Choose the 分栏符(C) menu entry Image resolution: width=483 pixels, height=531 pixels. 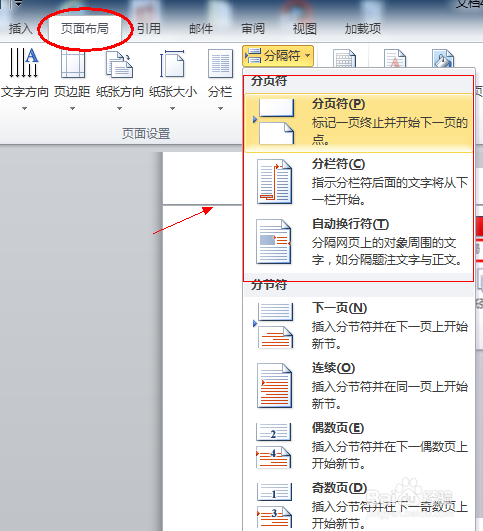click(x=358, y=182)
